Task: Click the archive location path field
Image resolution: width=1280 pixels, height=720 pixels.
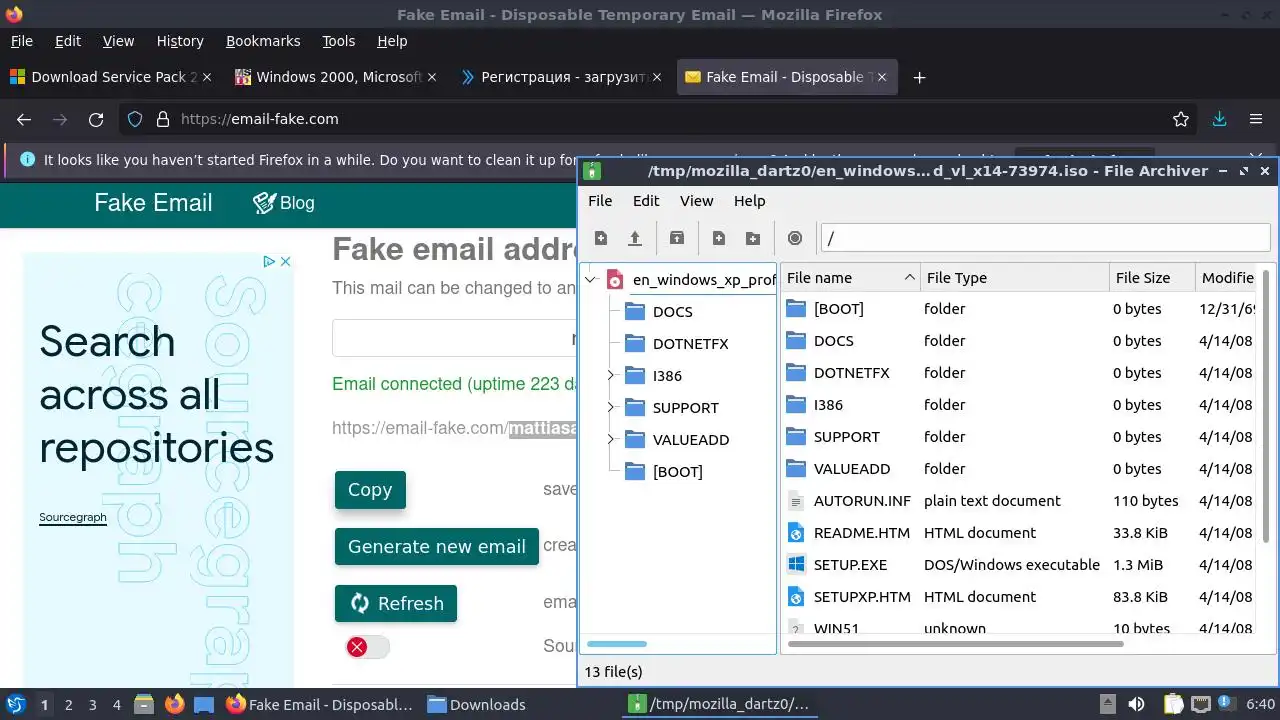Action: coord(1045,238)
